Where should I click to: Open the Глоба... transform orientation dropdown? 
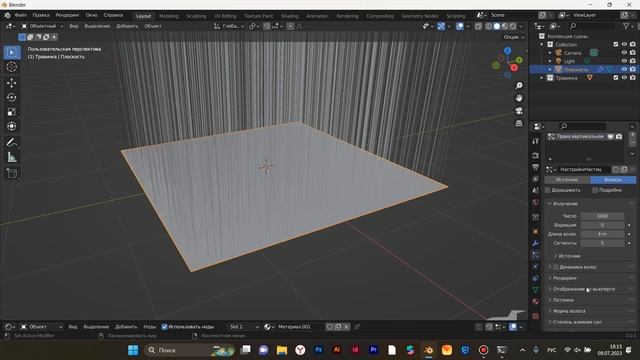(x=229, y=26)
